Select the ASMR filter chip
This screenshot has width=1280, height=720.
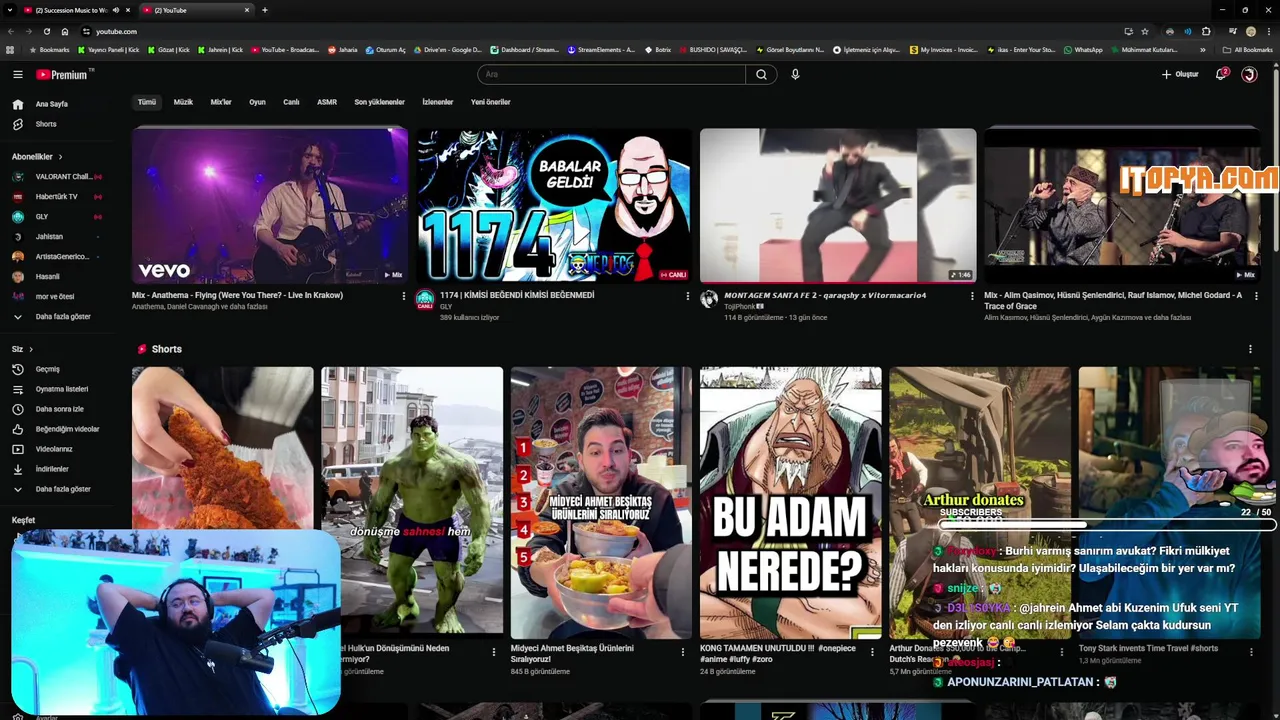point(327,102)
